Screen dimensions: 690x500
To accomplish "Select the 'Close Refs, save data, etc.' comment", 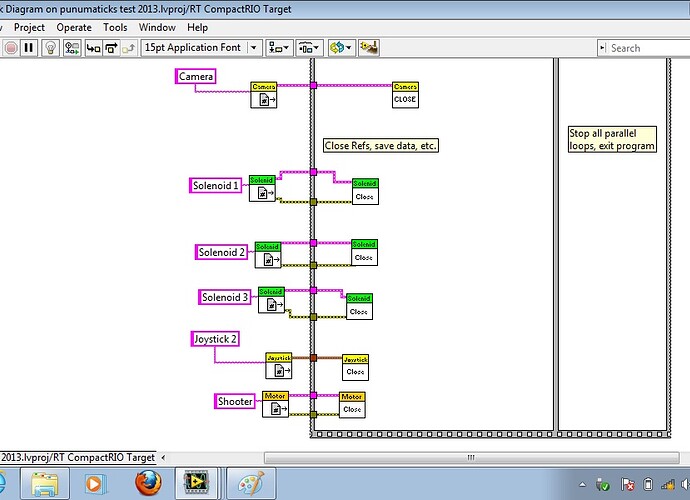I will pos(381,145).
